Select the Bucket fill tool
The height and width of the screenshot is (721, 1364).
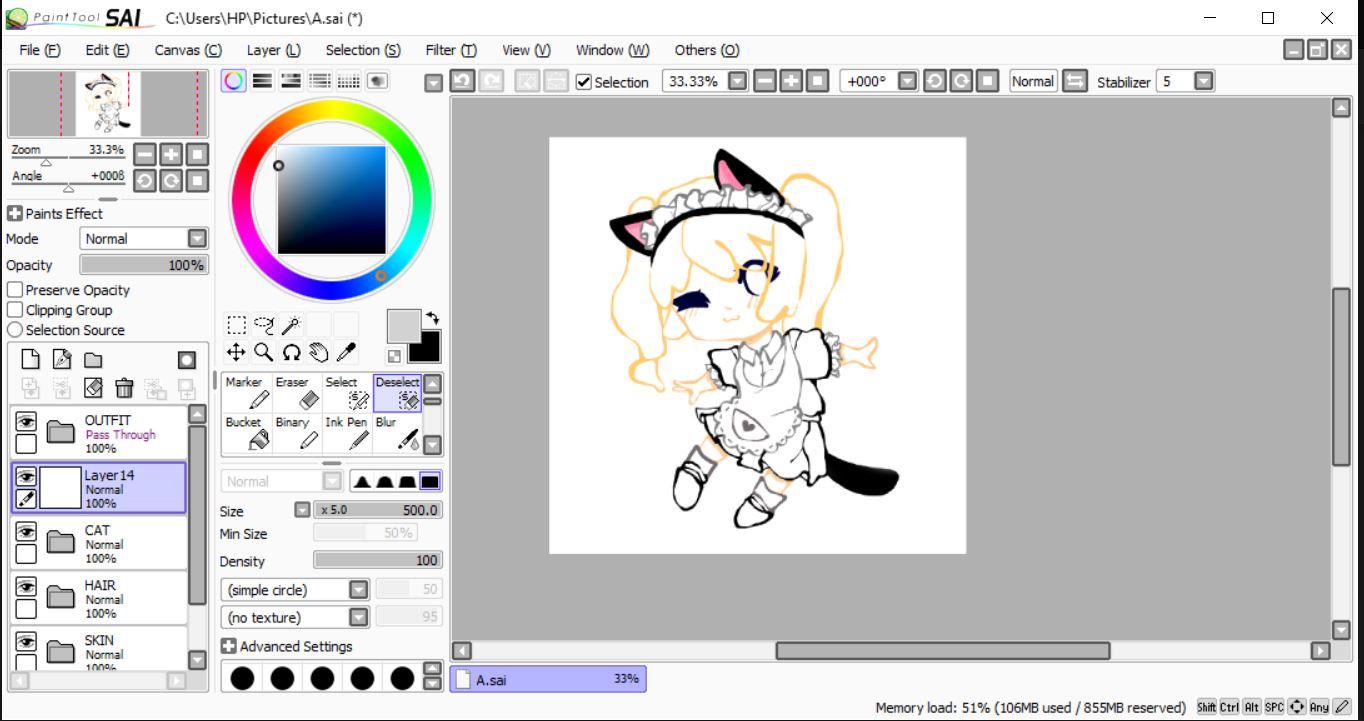247,434
